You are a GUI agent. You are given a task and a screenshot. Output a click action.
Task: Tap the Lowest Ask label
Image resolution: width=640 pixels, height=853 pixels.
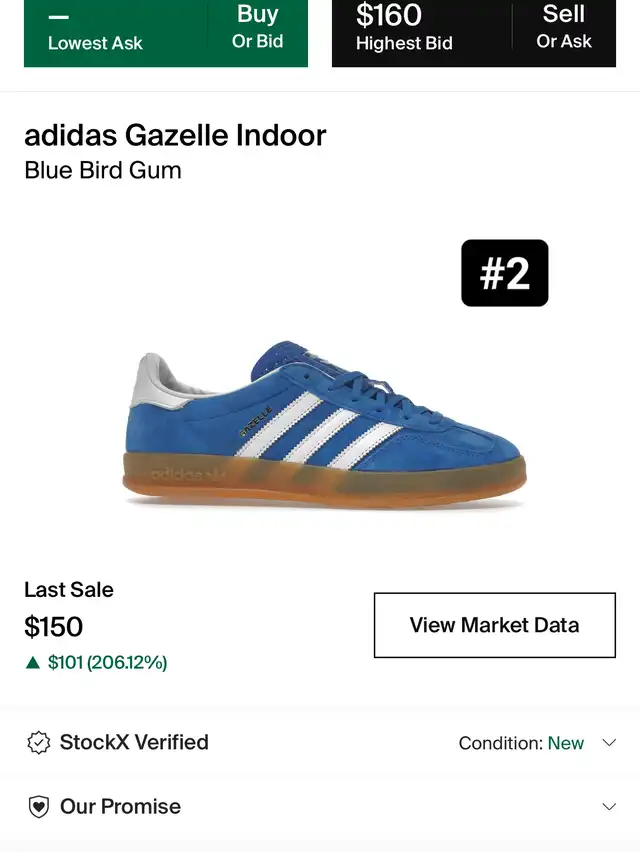pos(95,43)
